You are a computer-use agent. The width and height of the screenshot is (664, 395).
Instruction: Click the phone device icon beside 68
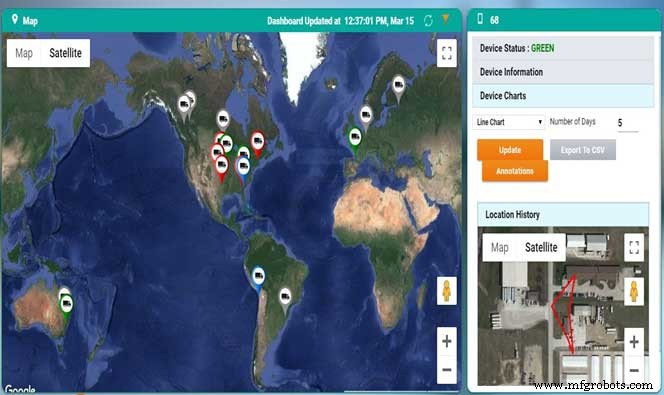[480, 19]
